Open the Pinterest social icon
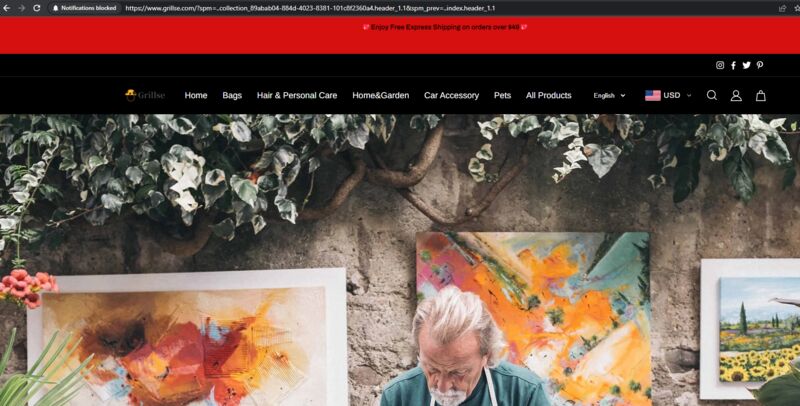The width and height of the screenshot is (800, 406). (x=760, y=65)
